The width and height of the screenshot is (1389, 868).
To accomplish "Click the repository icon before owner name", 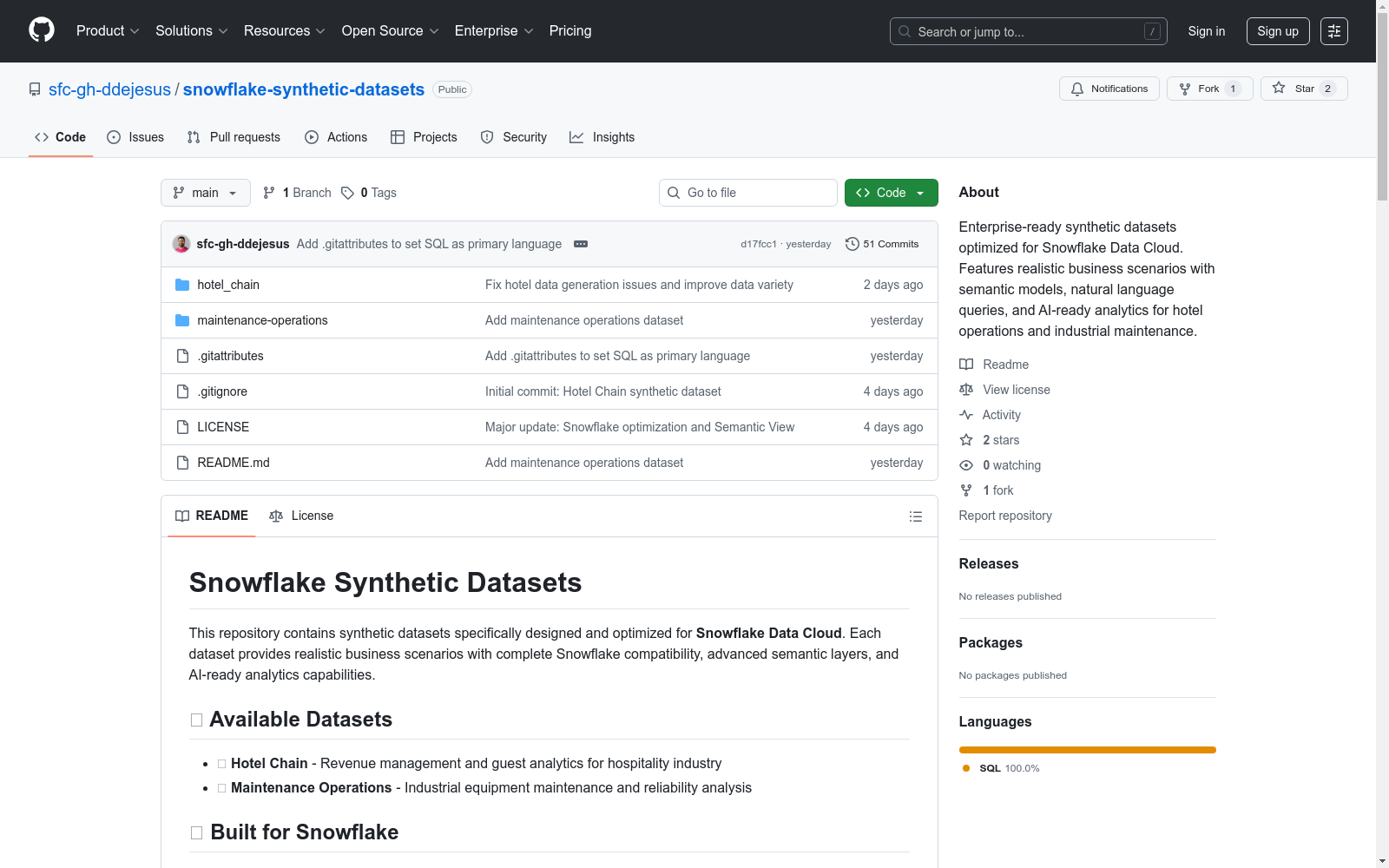I will tap(35, 89).
